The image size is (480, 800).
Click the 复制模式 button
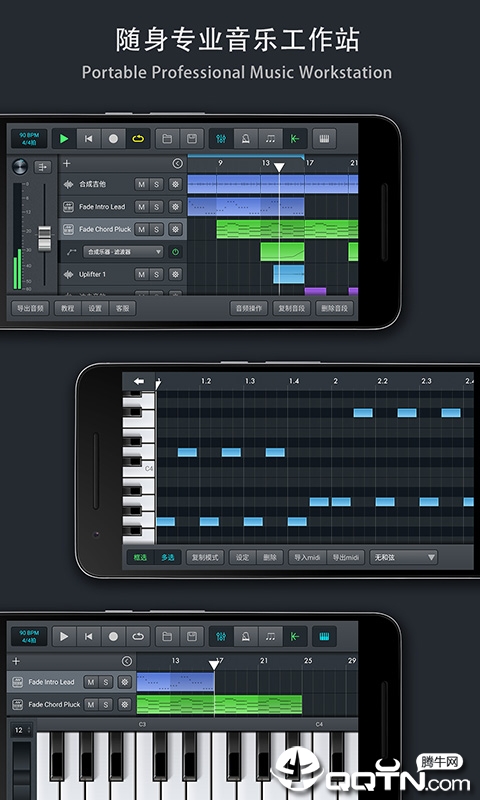coord(205,557)
